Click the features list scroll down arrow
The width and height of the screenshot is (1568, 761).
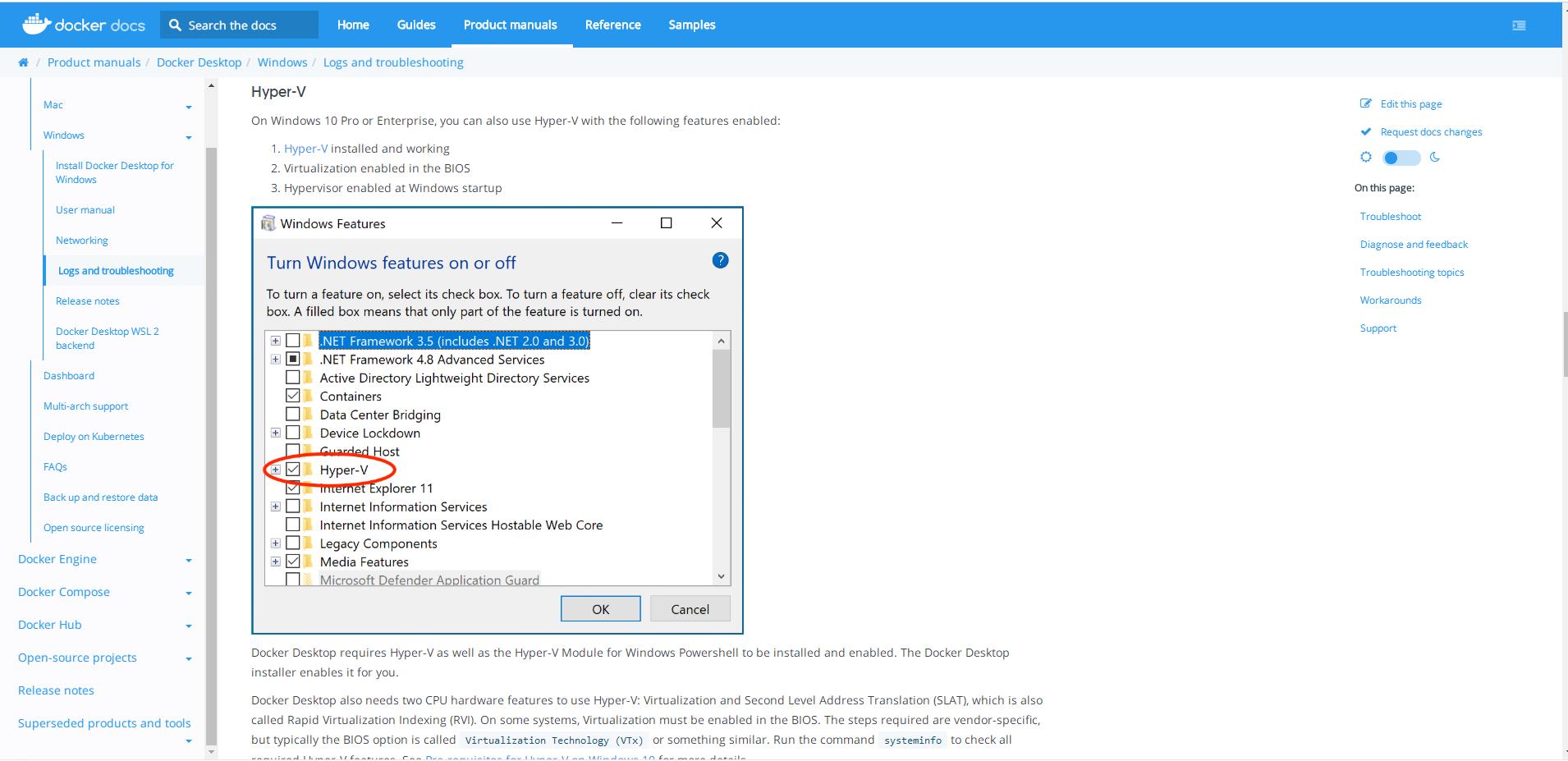pyautogui.click(x=721, y=576)
